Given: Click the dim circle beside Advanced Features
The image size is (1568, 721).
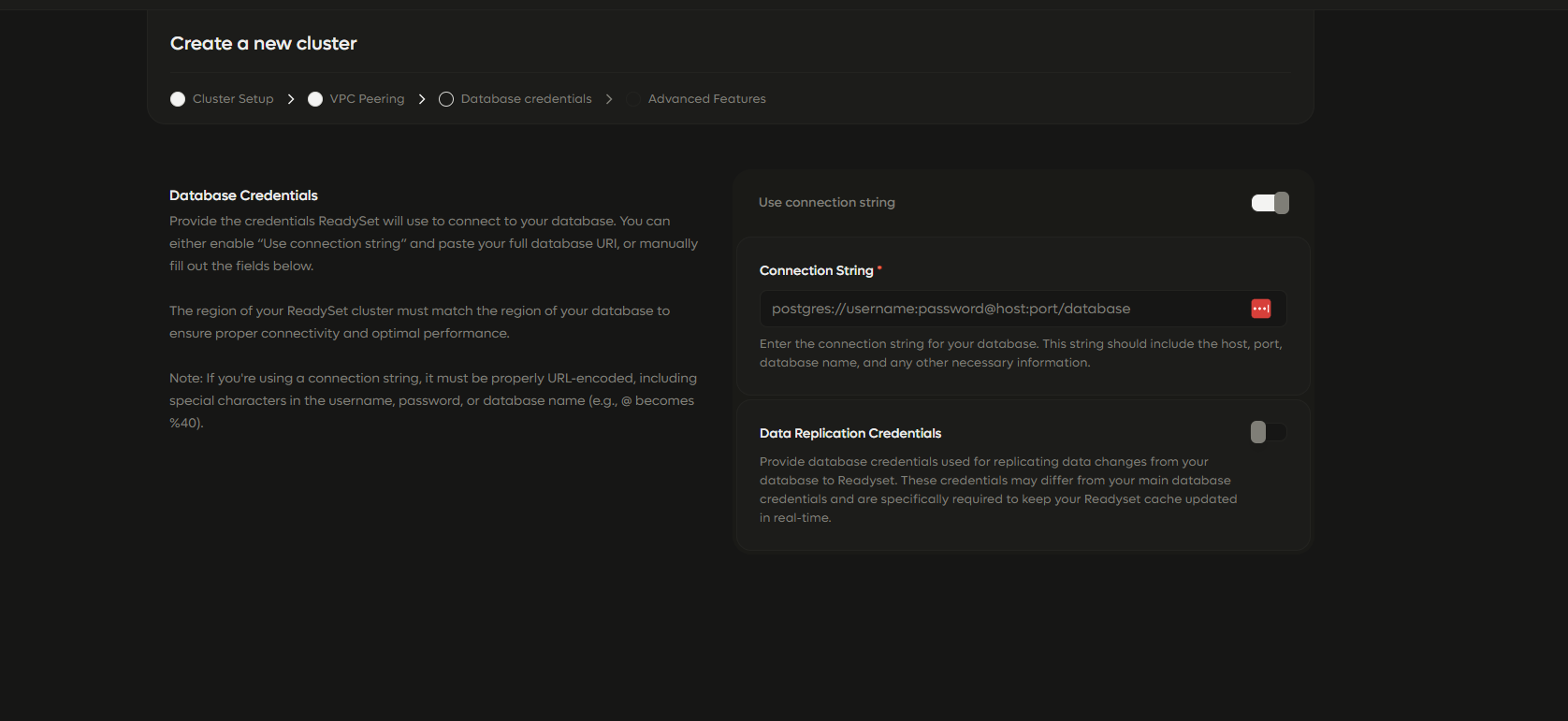Looking at the screenshot, I should pyautogui.click(x=633, y=99).
